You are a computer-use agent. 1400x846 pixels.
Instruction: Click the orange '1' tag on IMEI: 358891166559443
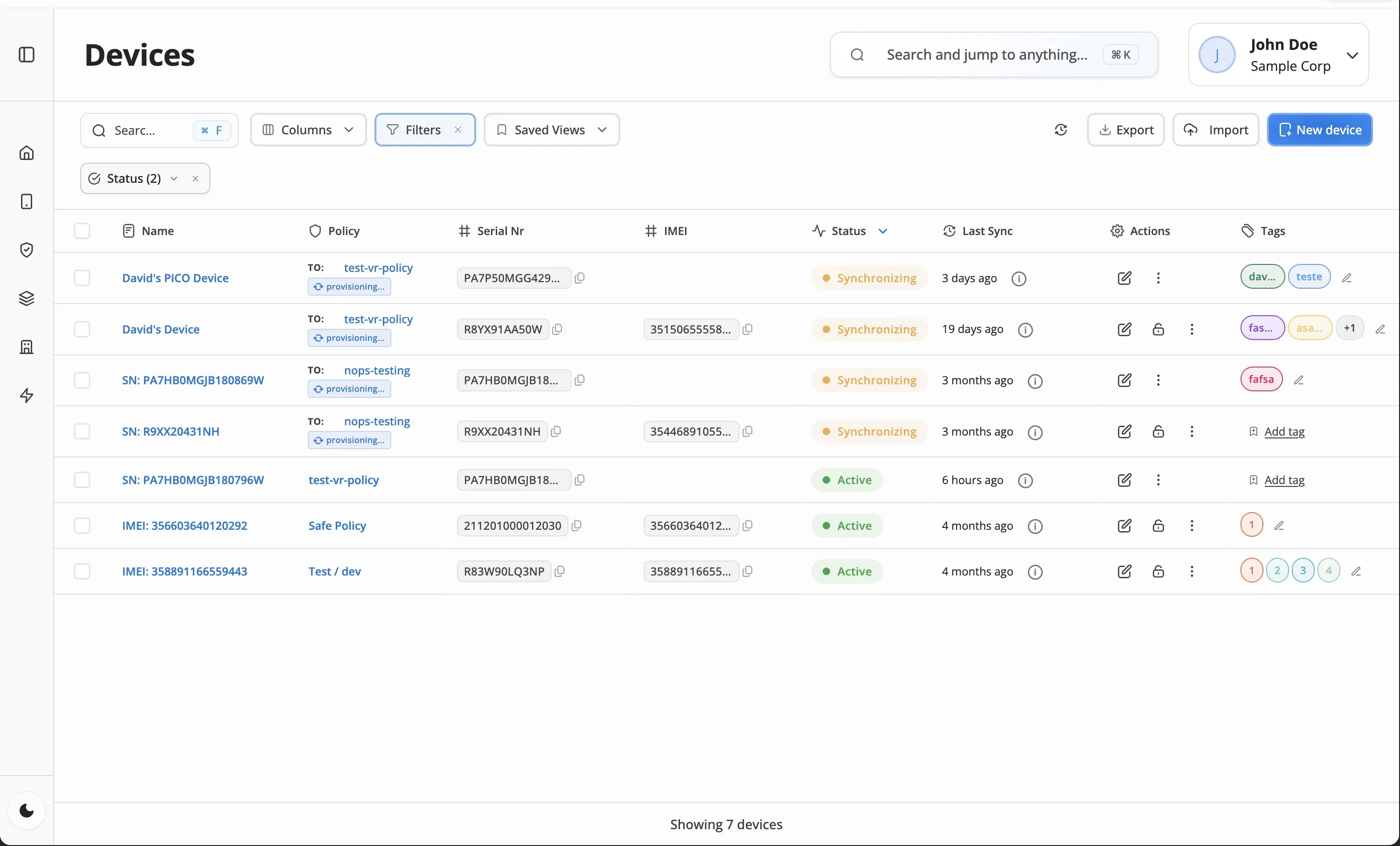(x=1251, y=570)
